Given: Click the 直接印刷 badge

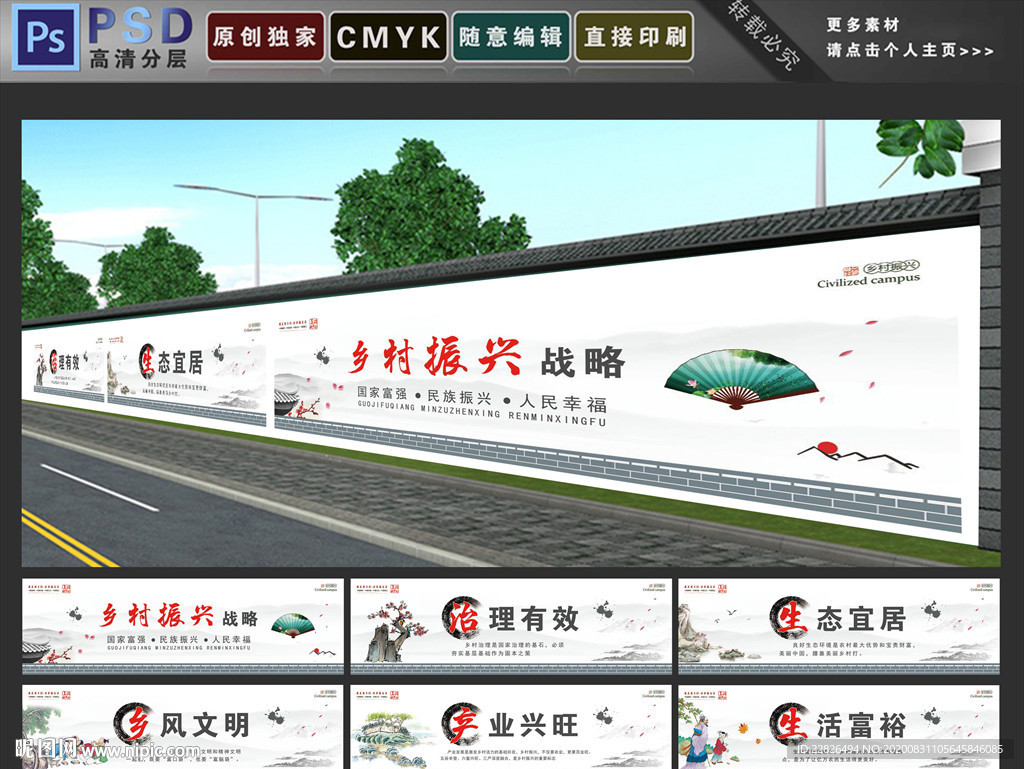Looking at the screenshot, I should [634, 37].
